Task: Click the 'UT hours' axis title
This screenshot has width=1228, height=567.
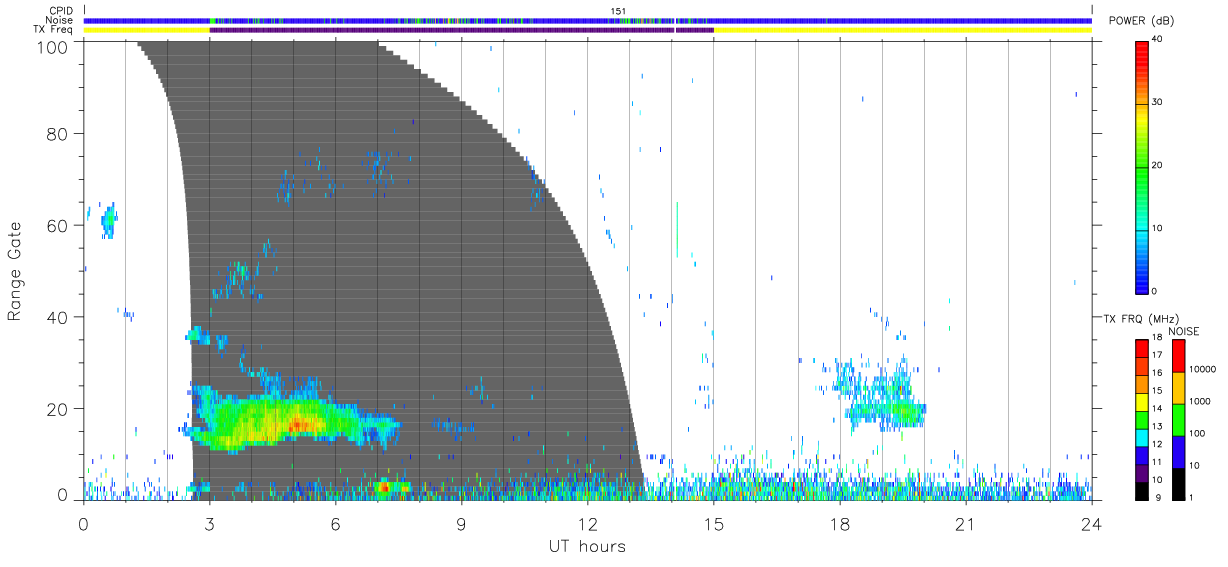Action: 587,546
